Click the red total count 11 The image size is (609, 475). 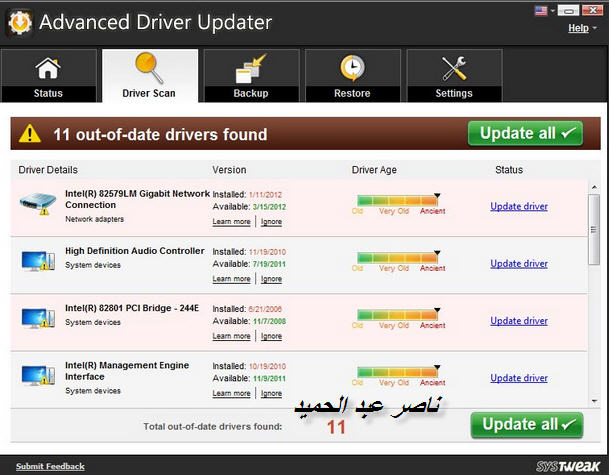(336, 427)
